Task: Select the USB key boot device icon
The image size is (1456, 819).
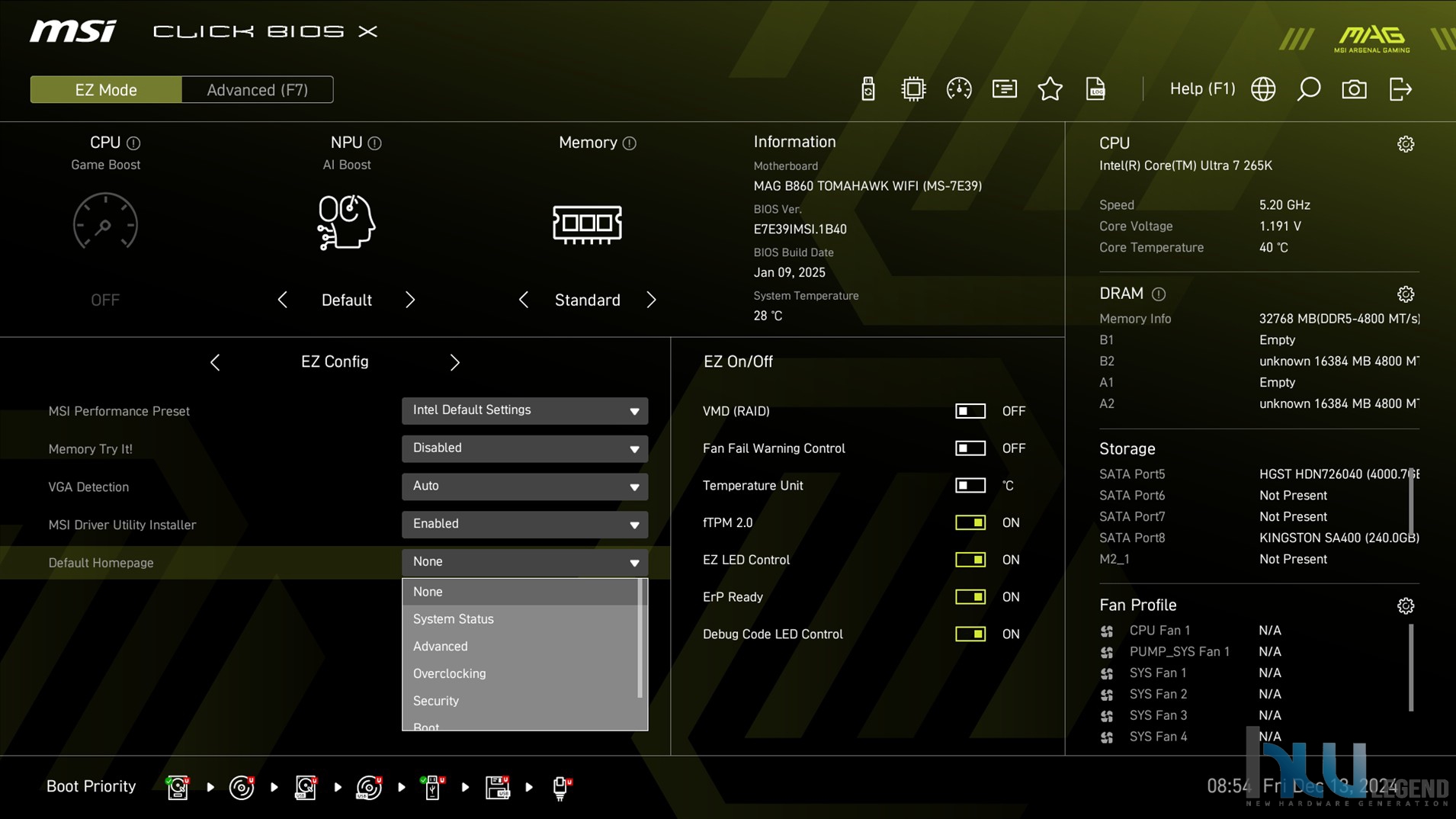Action: 432,787
